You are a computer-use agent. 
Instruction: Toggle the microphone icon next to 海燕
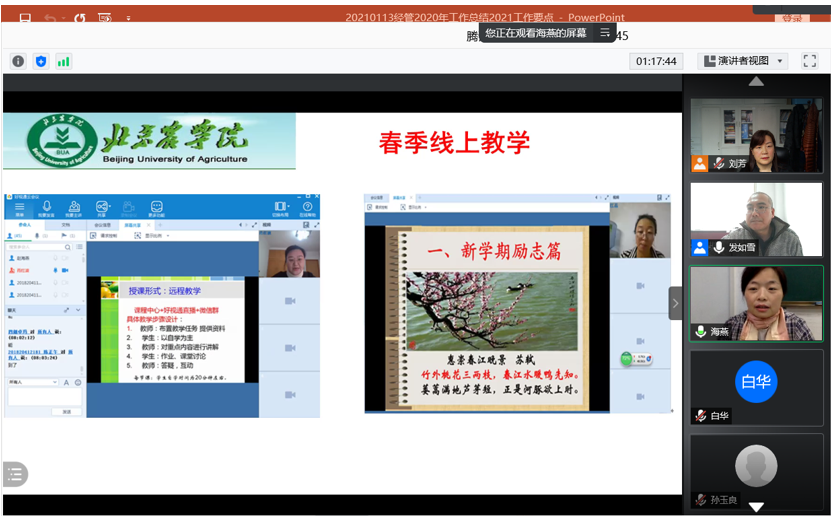pos(701,331)
